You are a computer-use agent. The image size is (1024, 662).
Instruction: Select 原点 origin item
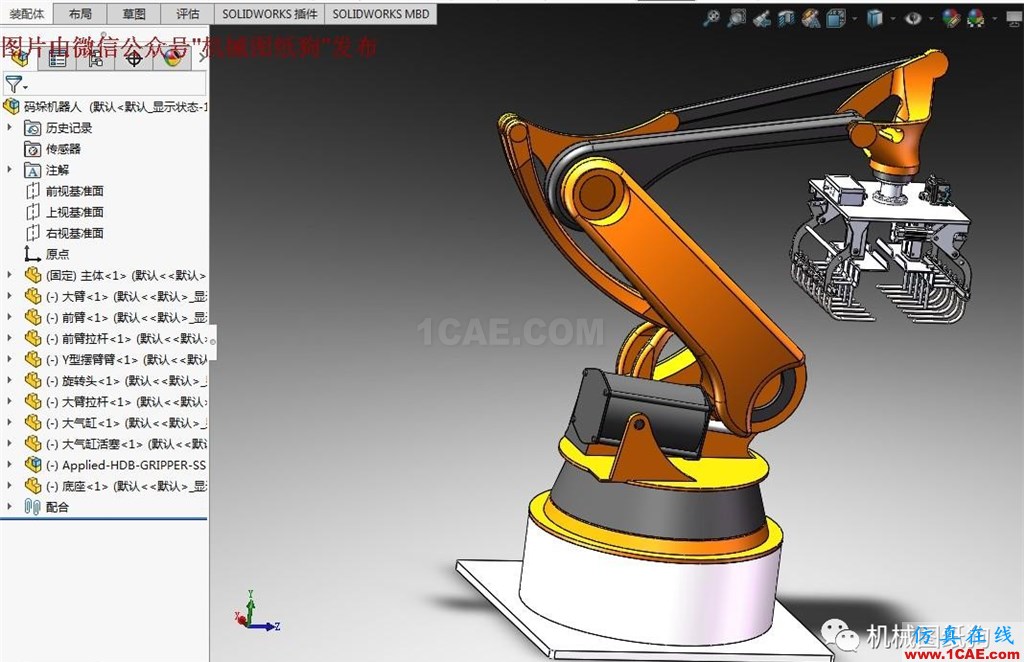point(47,253)
